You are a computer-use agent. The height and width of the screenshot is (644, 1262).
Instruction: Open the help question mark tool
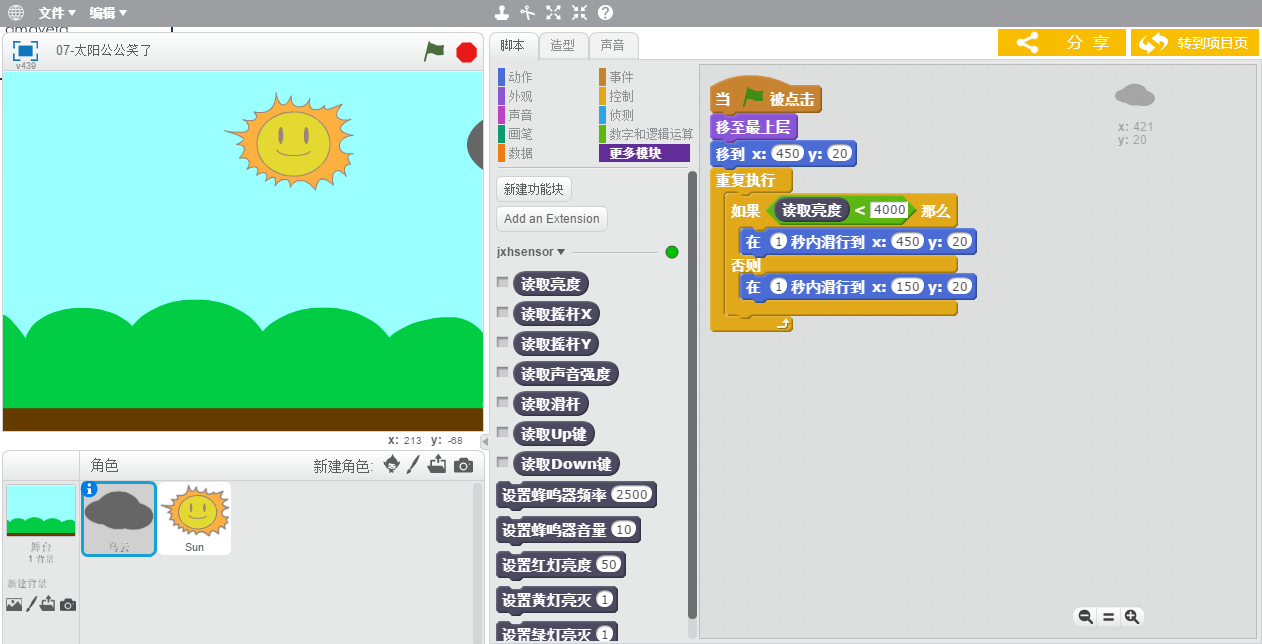[x=605, y=13]
